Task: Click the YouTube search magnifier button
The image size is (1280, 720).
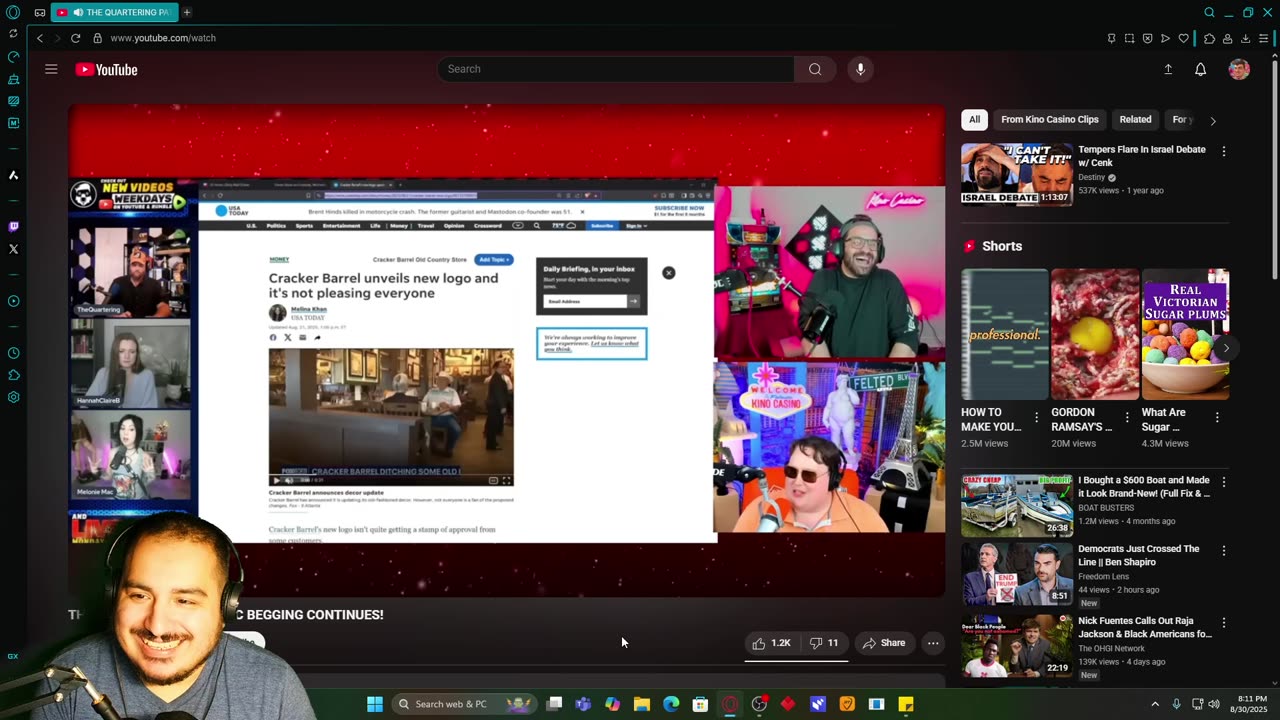Action: click(815, 69)
